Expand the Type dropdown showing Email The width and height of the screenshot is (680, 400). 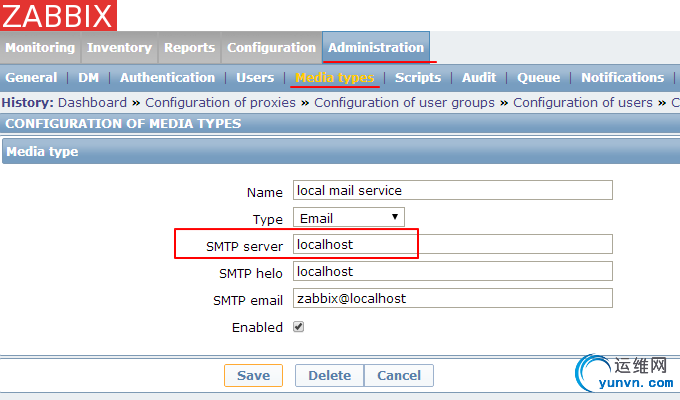click(349, 217)
